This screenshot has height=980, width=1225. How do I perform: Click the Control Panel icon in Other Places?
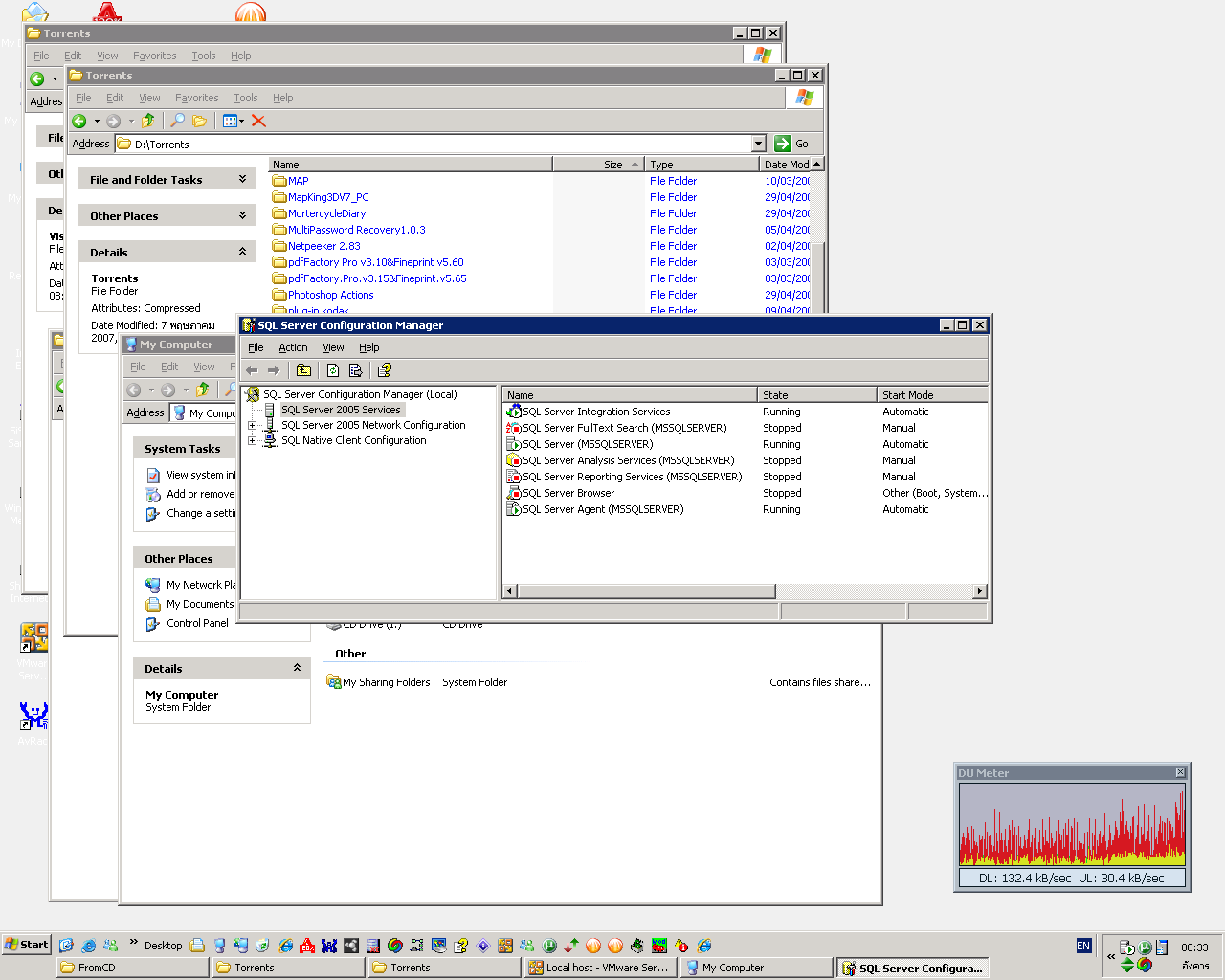[x=153, y=623]
